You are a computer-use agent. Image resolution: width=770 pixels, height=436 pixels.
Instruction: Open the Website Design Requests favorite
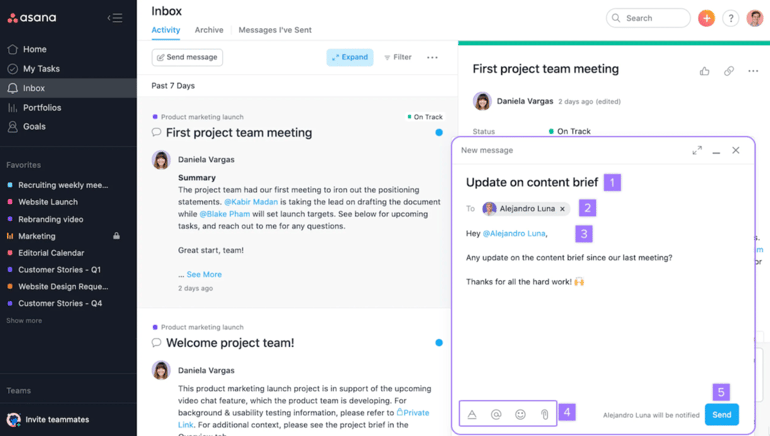(x=63, y=286)
